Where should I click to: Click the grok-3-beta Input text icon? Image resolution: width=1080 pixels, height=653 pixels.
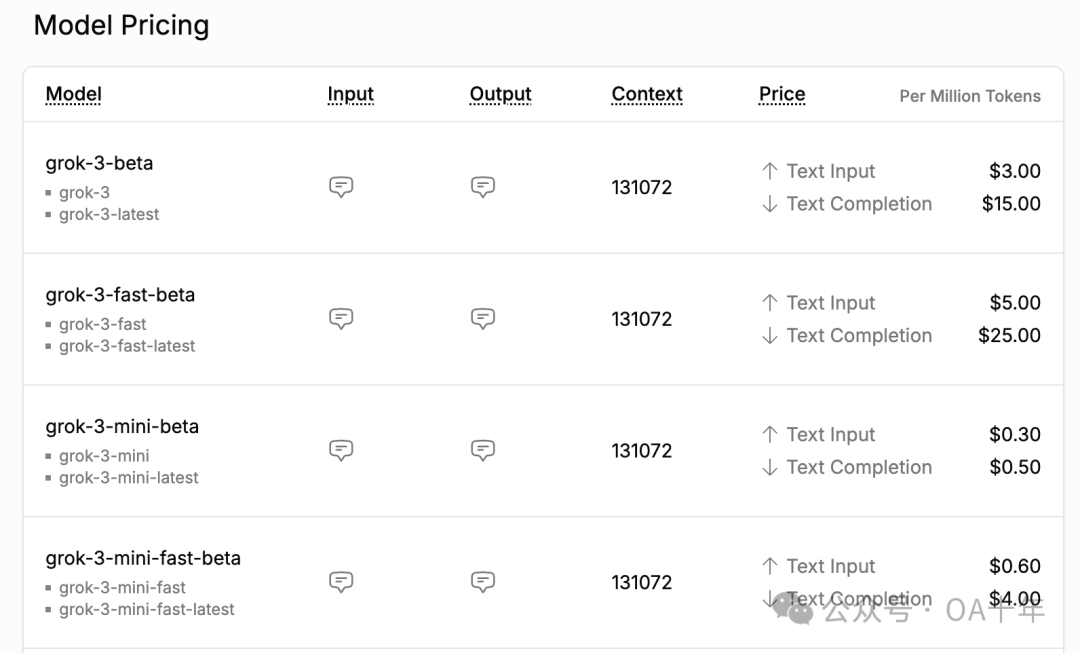(341, 187)
